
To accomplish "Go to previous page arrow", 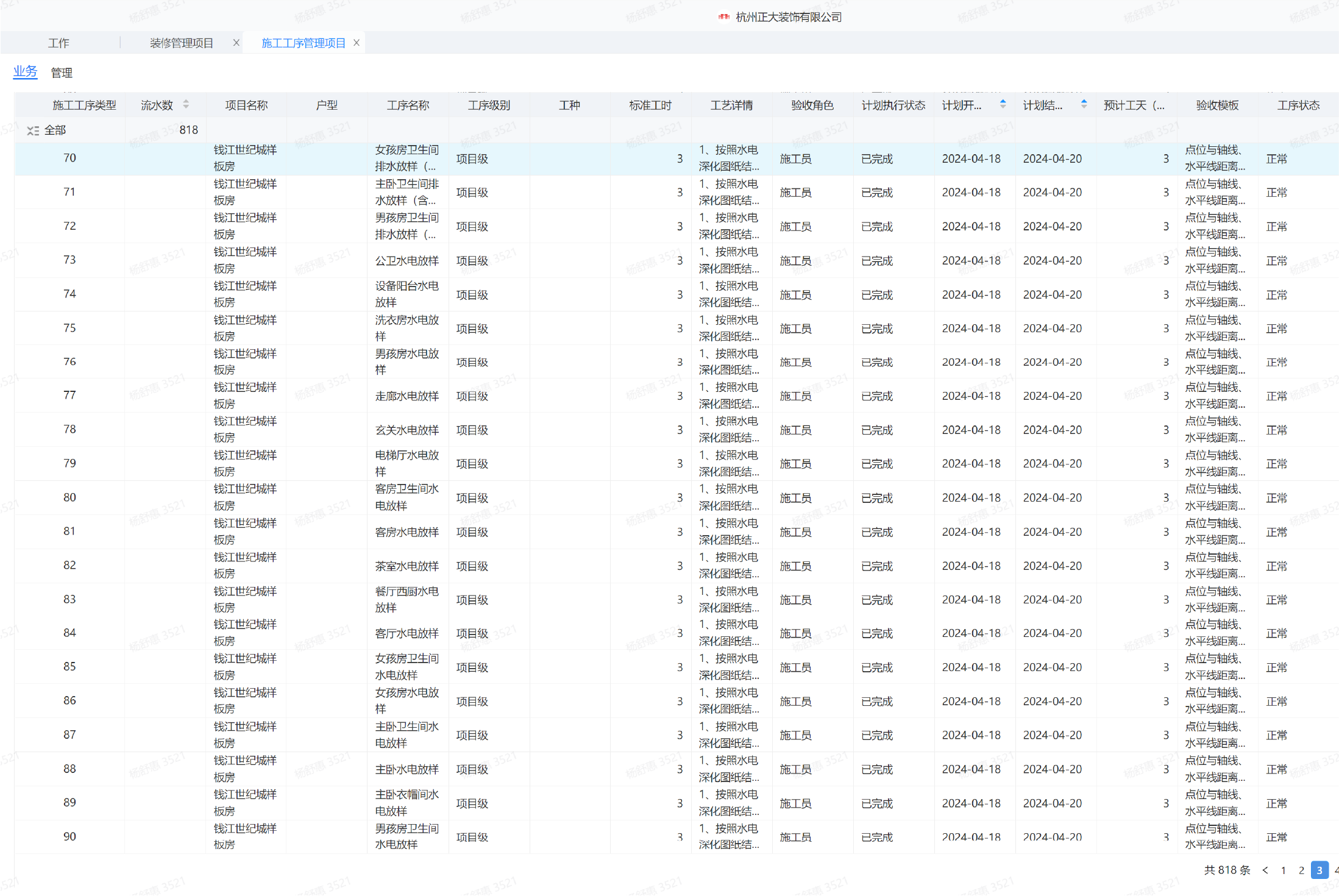I will click(x=1265, y=870).
